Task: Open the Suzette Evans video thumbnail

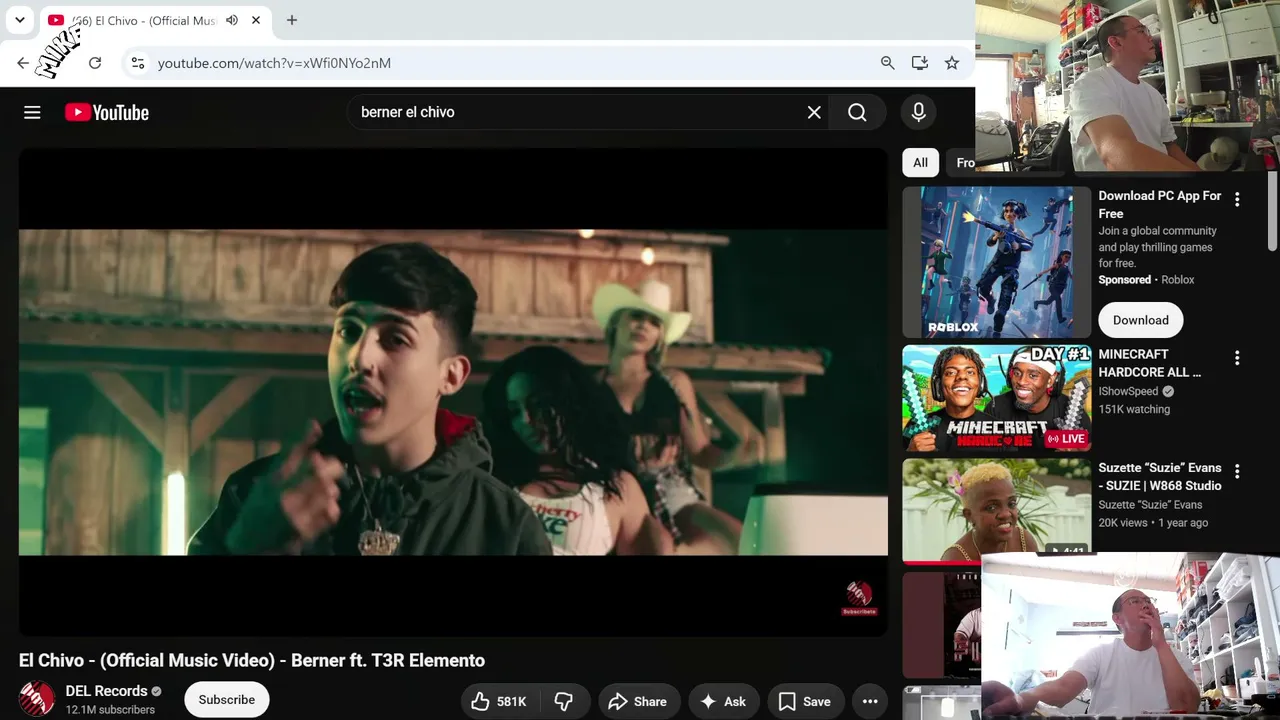Action: pos(997,510)
